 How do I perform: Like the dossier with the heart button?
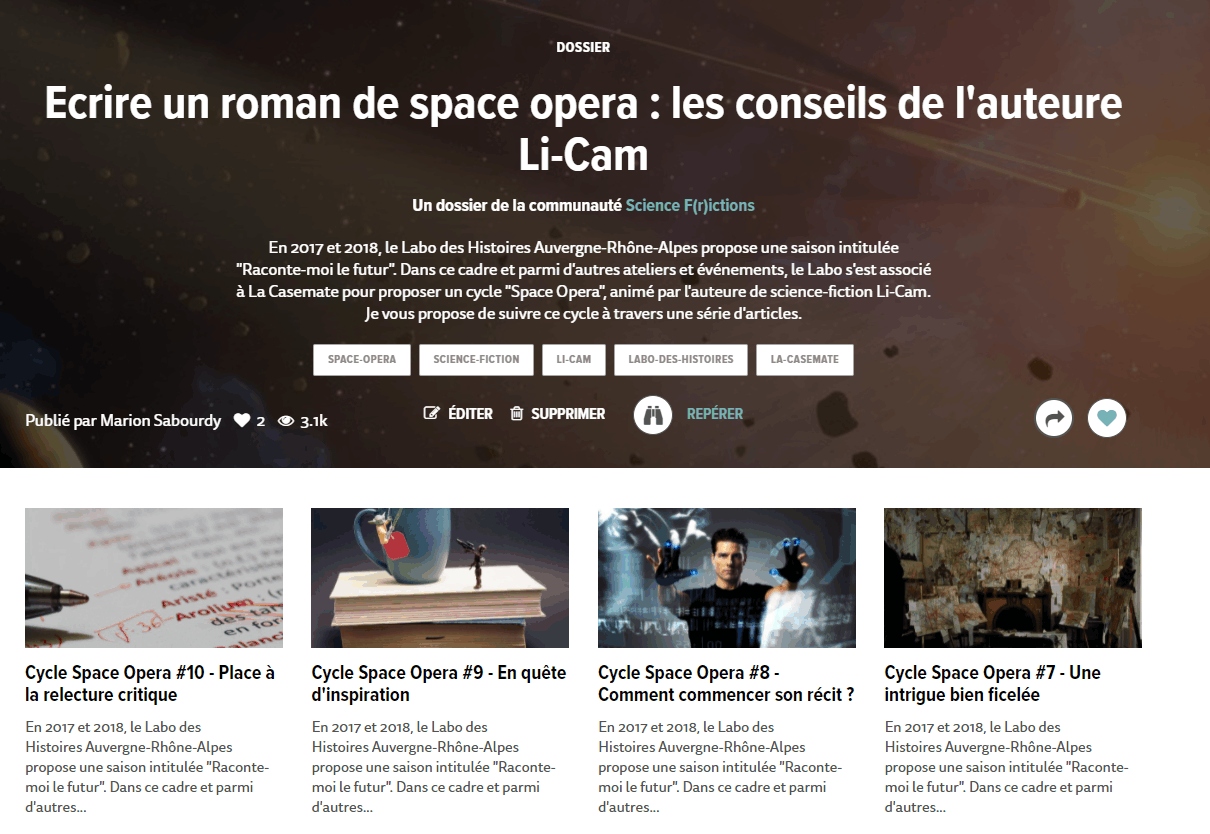1106,418
